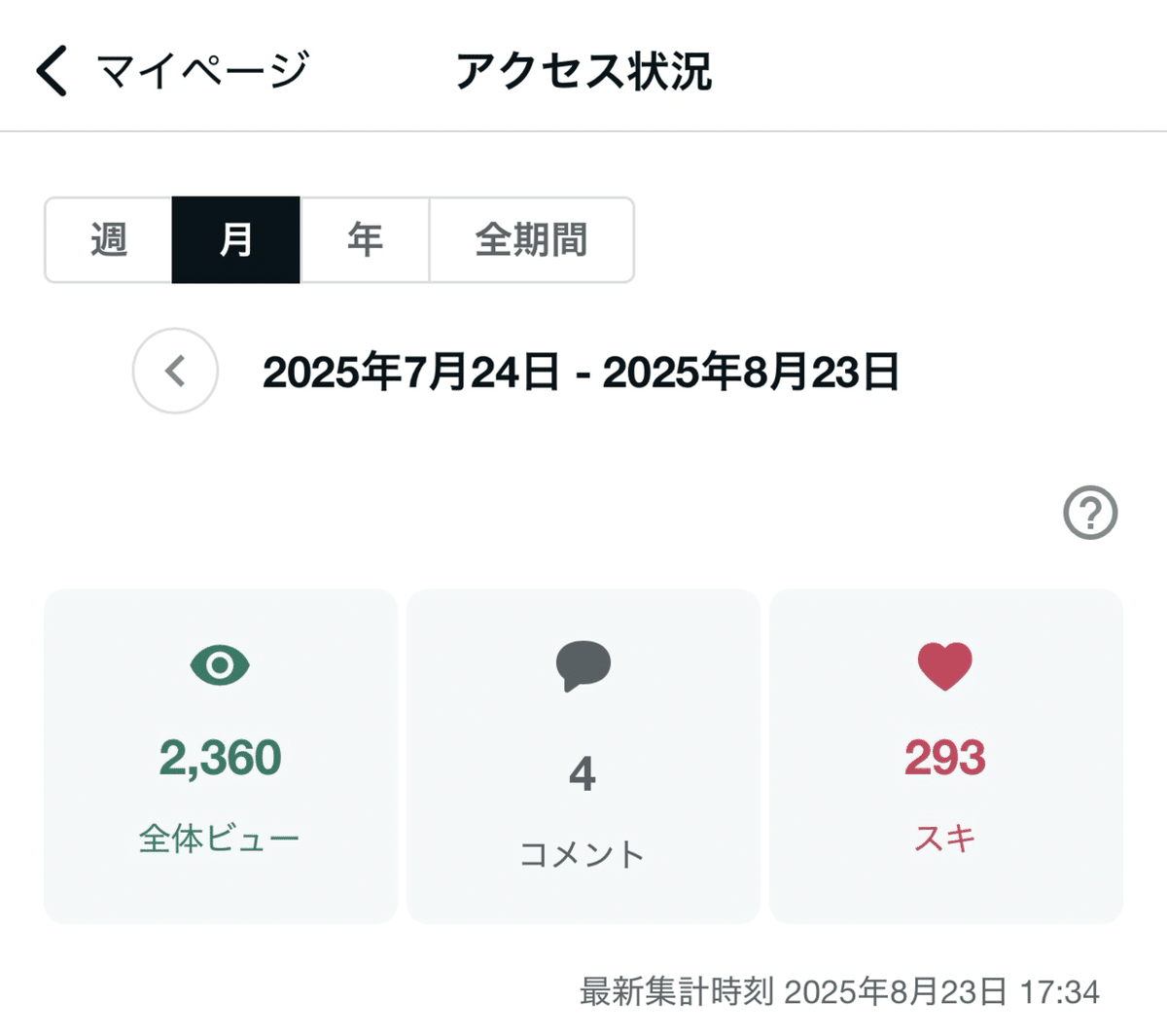Click the gray speech bubble icon

(x=583, y=666)
